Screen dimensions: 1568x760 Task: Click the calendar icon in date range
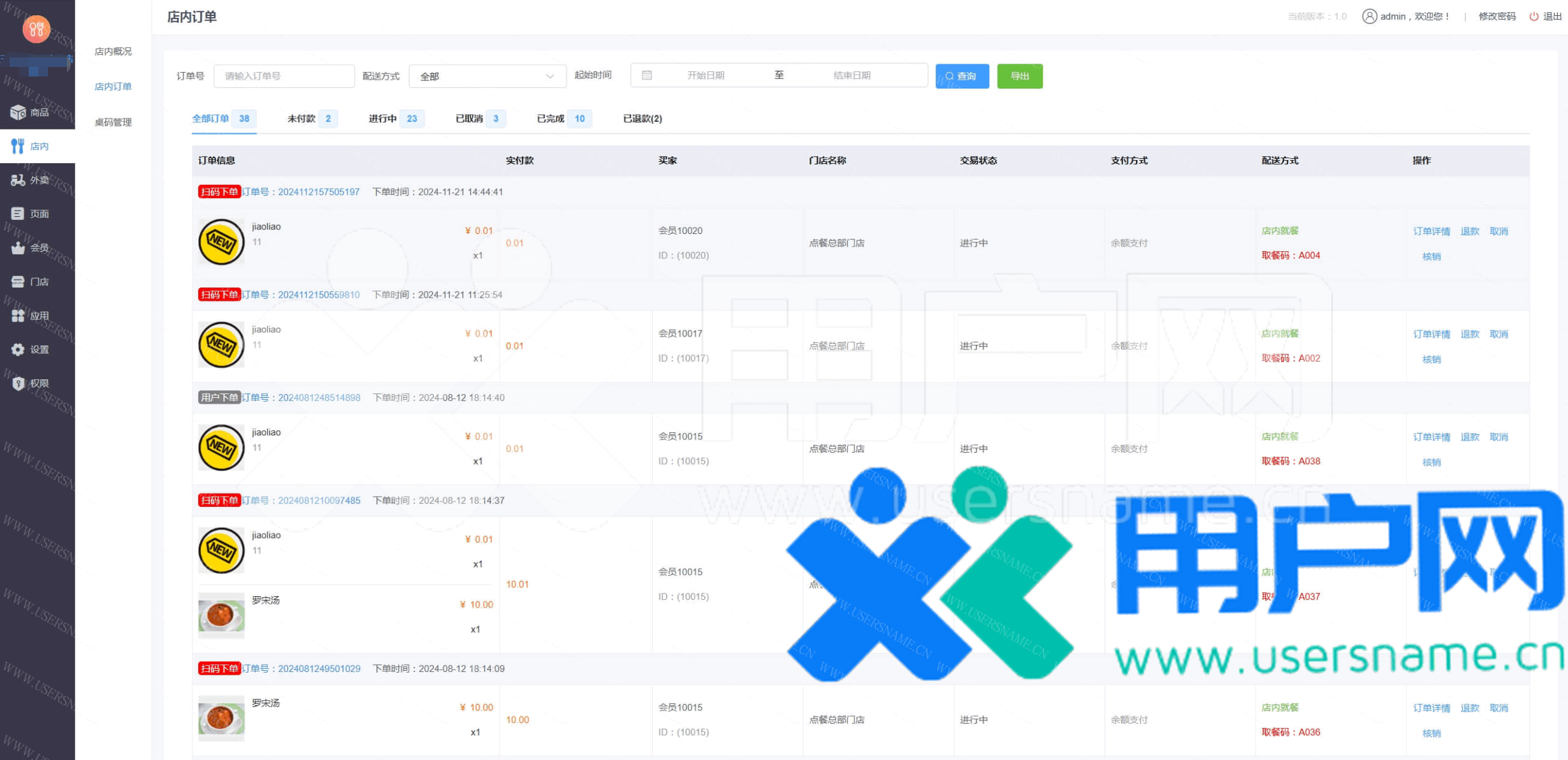[x=647, y=75]
